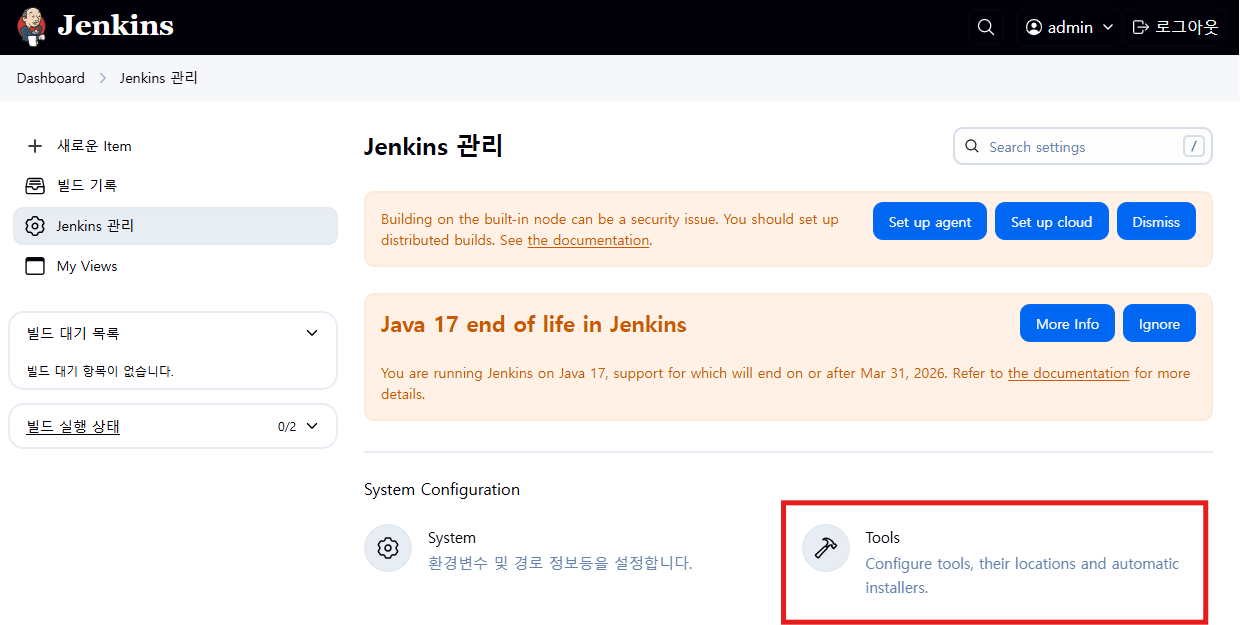Click the admin username text
This screenshot has height=625, width=1240.
[x=1070, y=27]
